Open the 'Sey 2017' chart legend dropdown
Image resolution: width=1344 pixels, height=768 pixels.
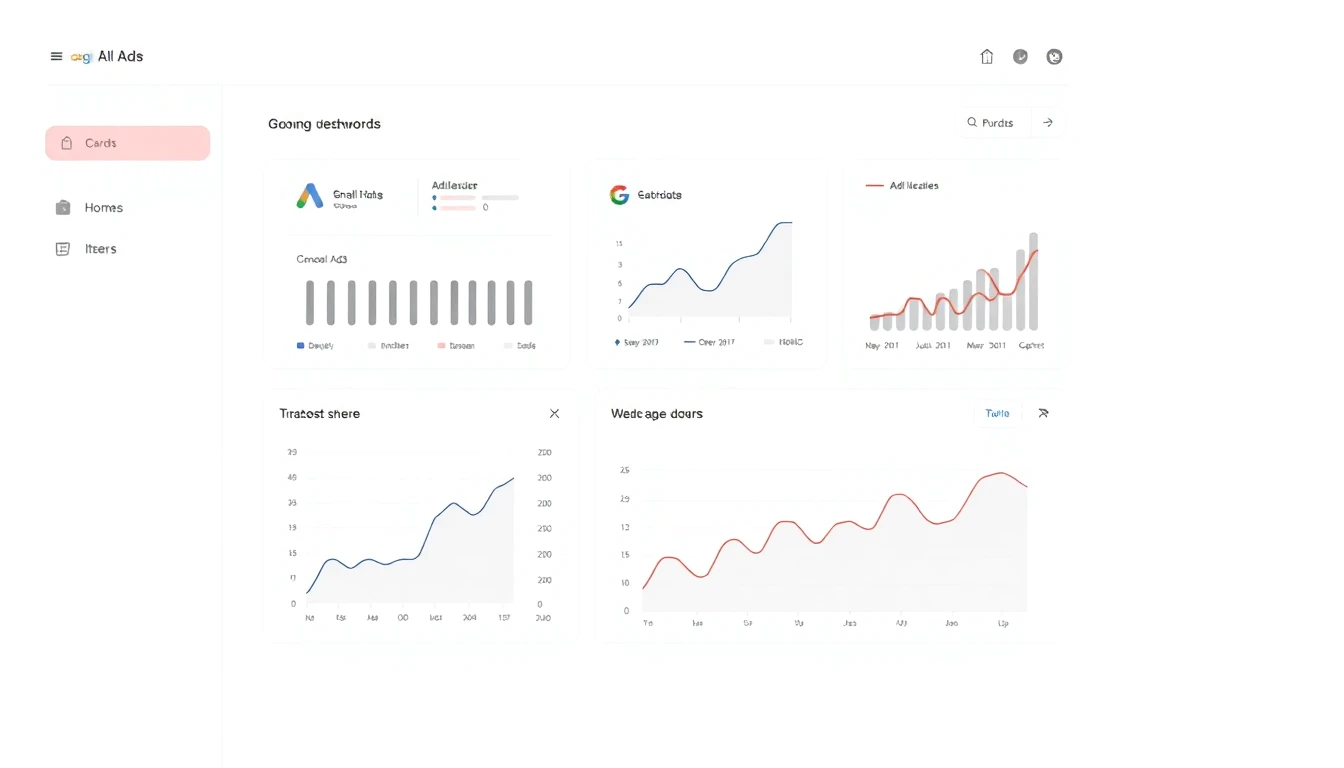[636, 341]
